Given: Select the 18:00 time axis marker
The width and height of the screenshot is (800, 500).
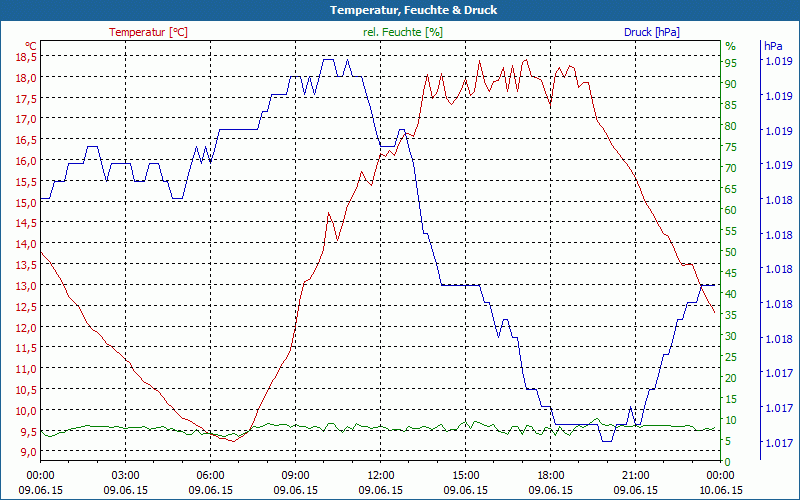Looking at the screenshot, I should click(x=550, y=475).
